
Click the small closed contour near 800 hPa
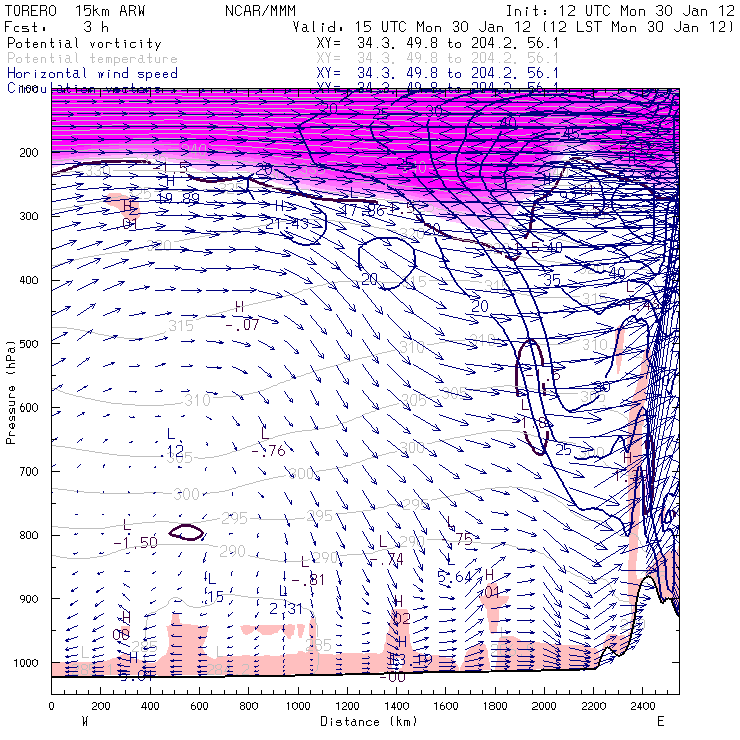[187, 532]
